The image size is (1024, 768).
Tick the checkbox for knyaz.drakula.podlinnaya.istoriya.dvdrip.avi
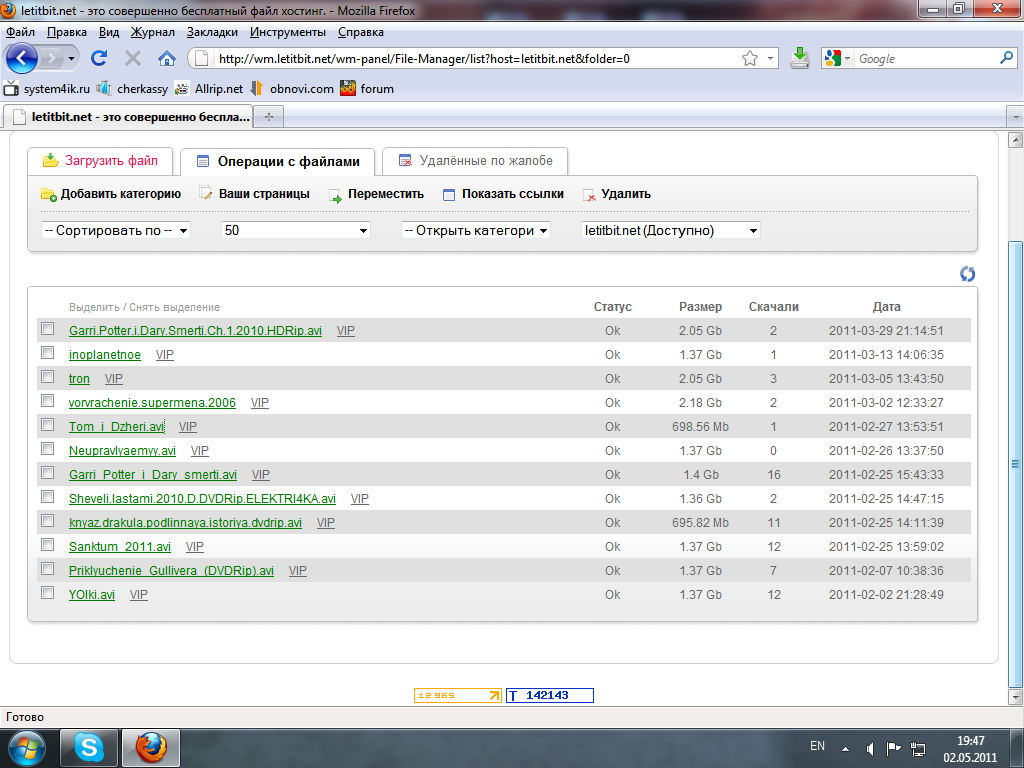[48, 520]
